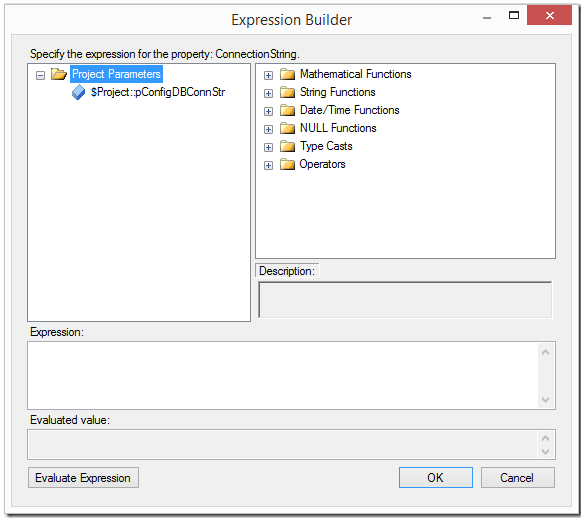Image resolution: width=585 pixels, height=522 pixels.
Task: Click the OK button
Action: [436, 478]
